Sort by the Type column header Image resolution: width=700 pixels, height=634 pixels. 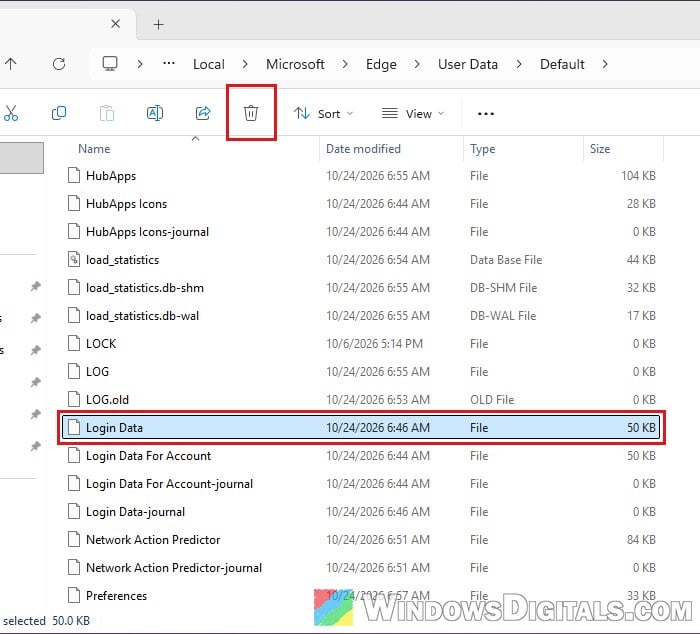click(483, 149)
